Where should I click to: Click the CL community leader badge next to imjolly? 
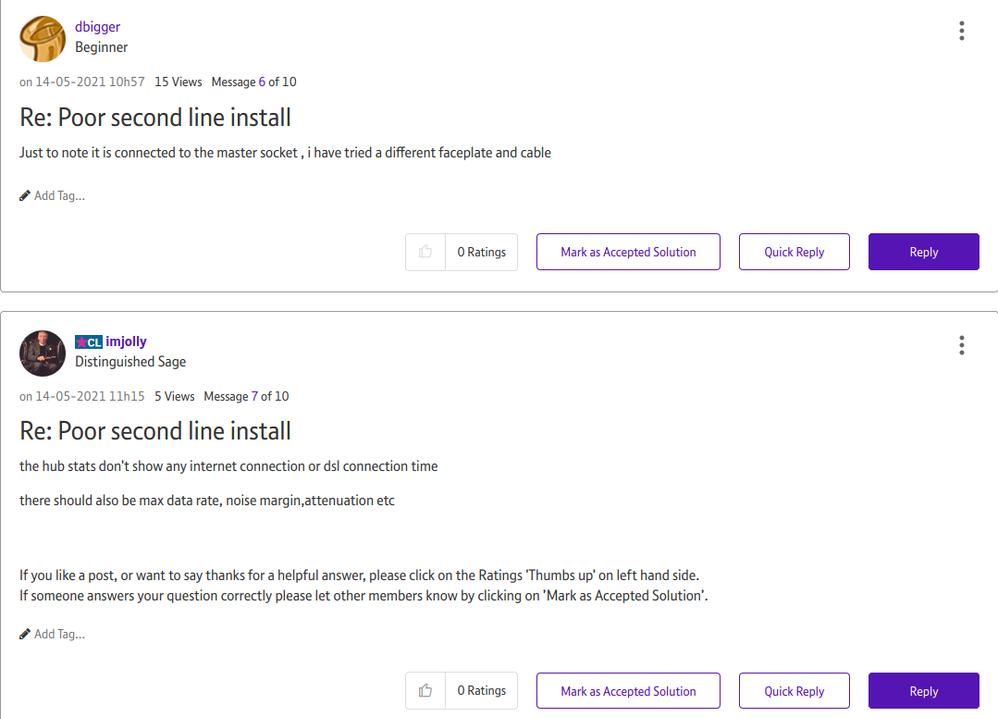click(88, 341)
